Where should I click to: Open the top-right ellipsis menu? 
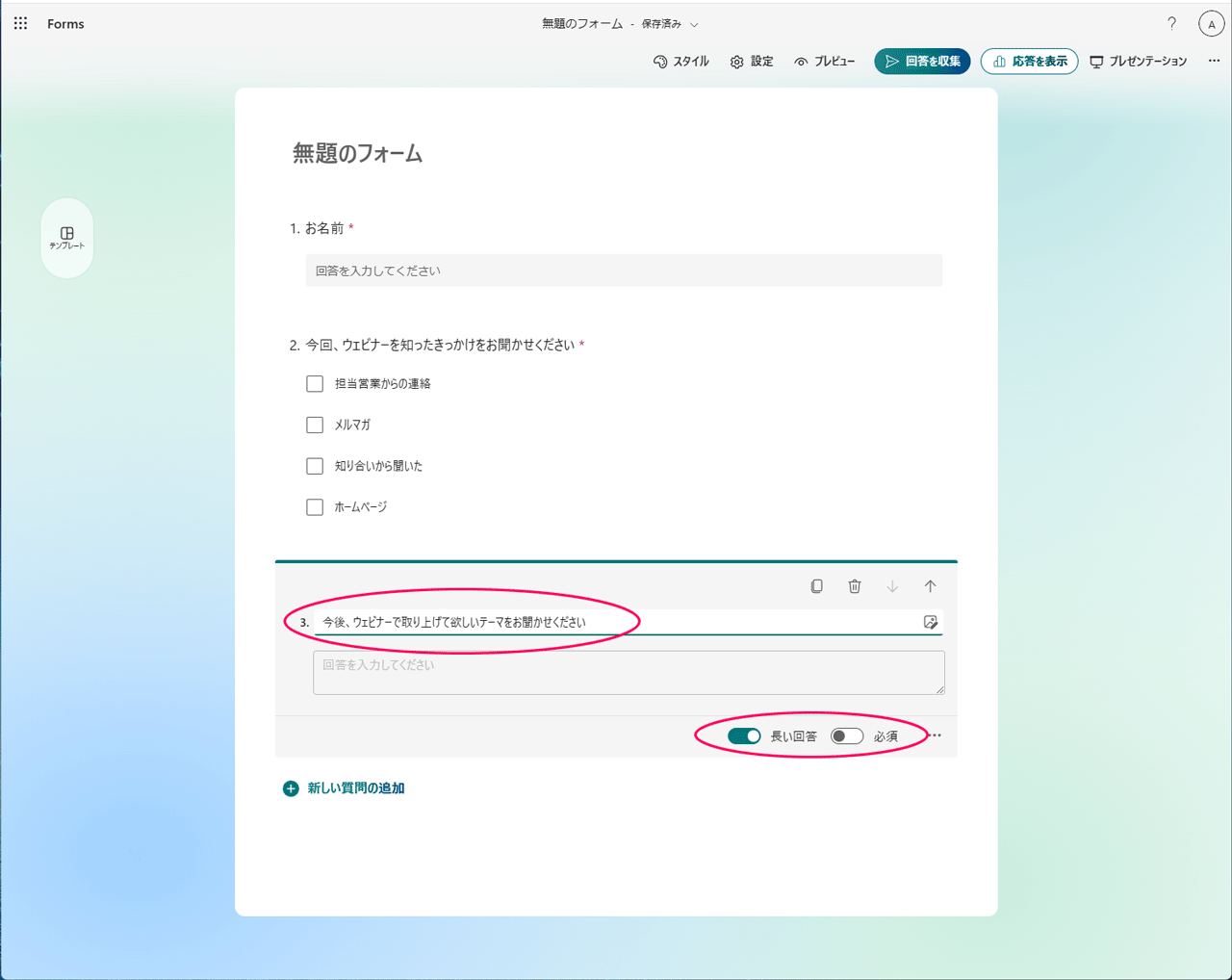1214,60
